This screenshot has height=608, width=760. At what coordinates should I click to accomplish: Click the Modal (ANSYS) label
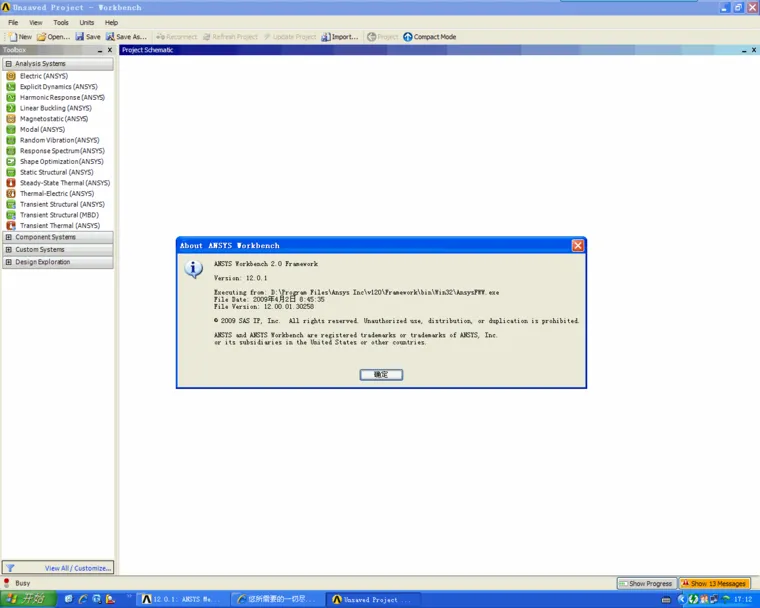coord(42,129)
